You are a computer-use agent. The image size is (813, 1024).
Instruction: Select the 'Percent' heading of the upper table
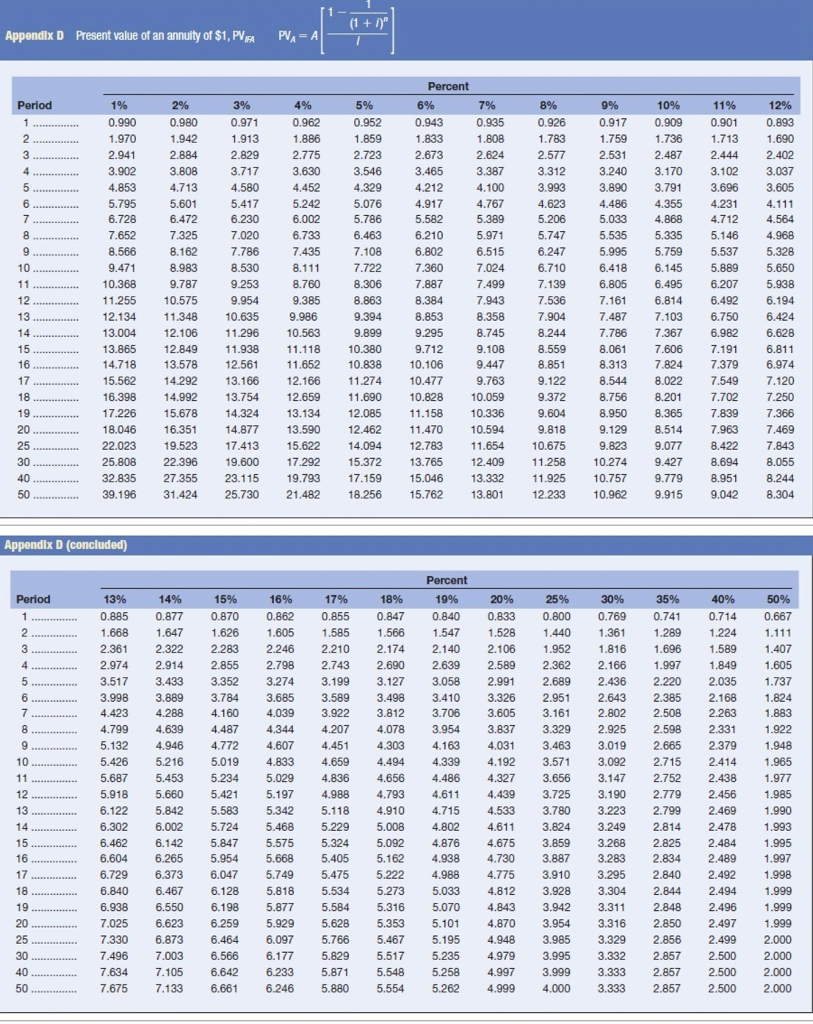(x=448, y=86)
